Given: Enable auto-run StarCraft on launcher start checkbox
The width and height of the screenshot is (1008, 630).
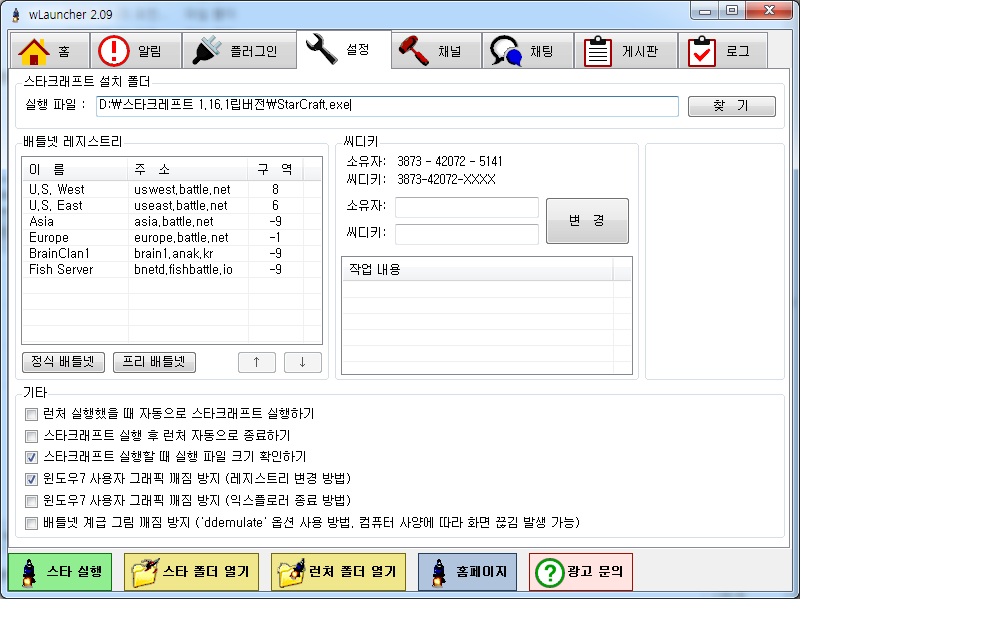Looking at the screenshot, I should pyautogui.click(x=32, y=414).
